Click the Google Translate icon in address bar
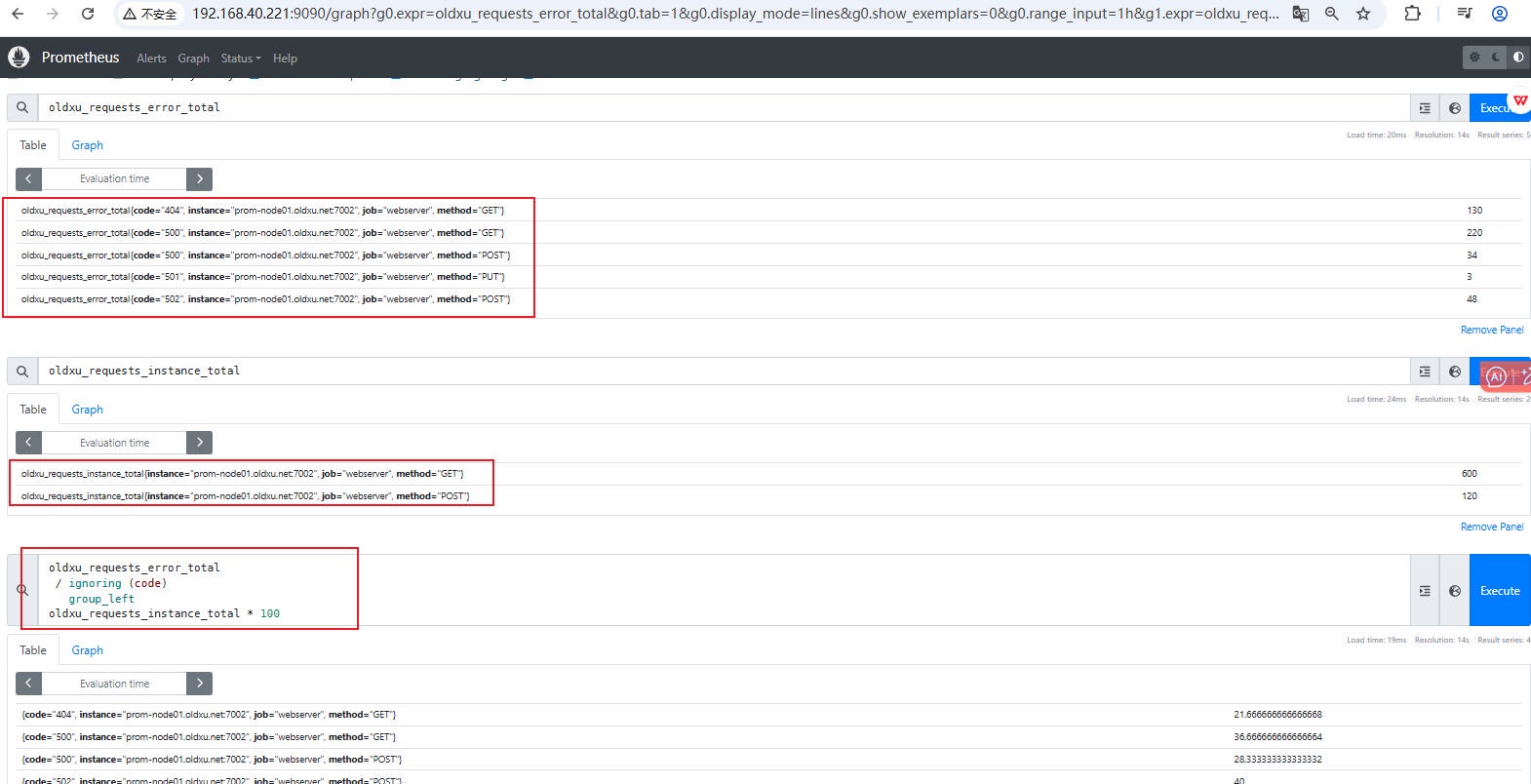Screen dimensions: 1531x784 [x=1300, y=14]
